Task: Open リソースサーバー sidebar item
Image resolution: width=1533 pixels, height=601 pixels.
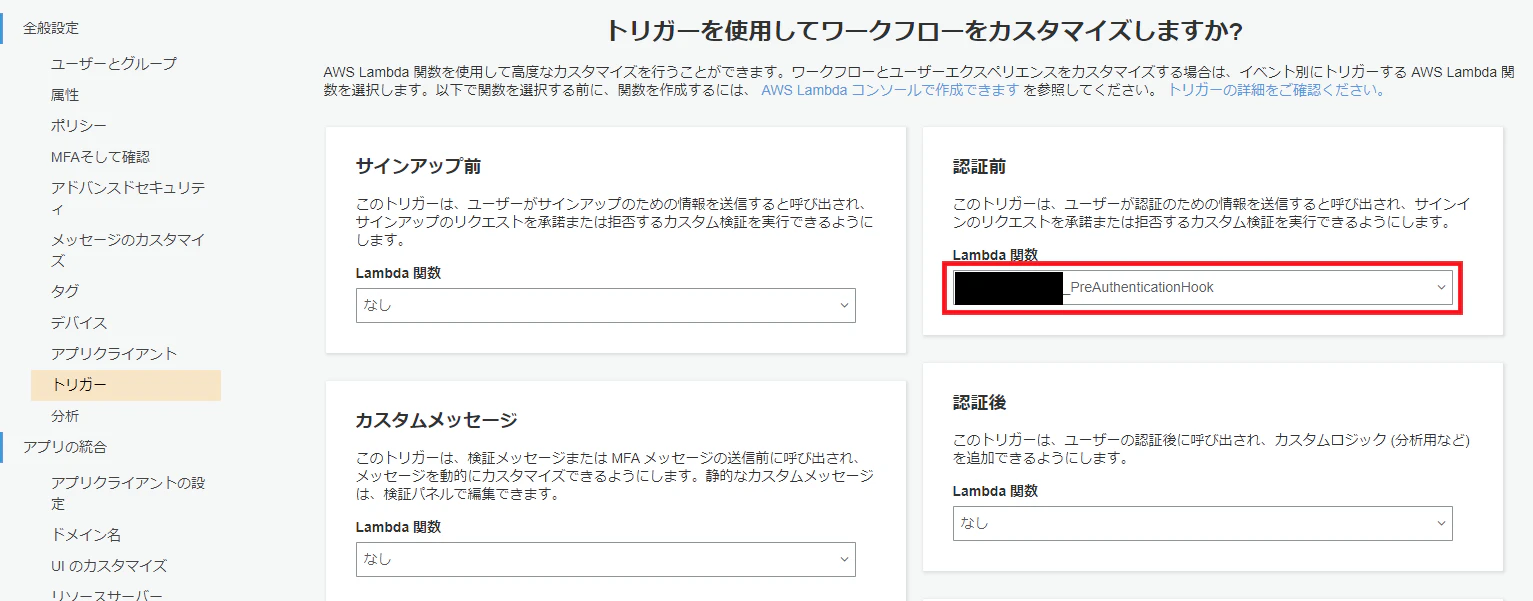Action: (107, 596)
